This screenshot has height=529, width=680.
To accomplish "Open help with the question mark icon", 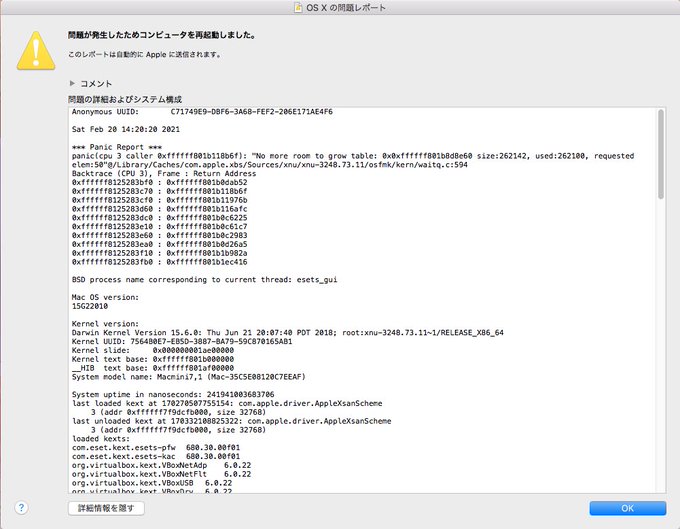I will 21,508.
